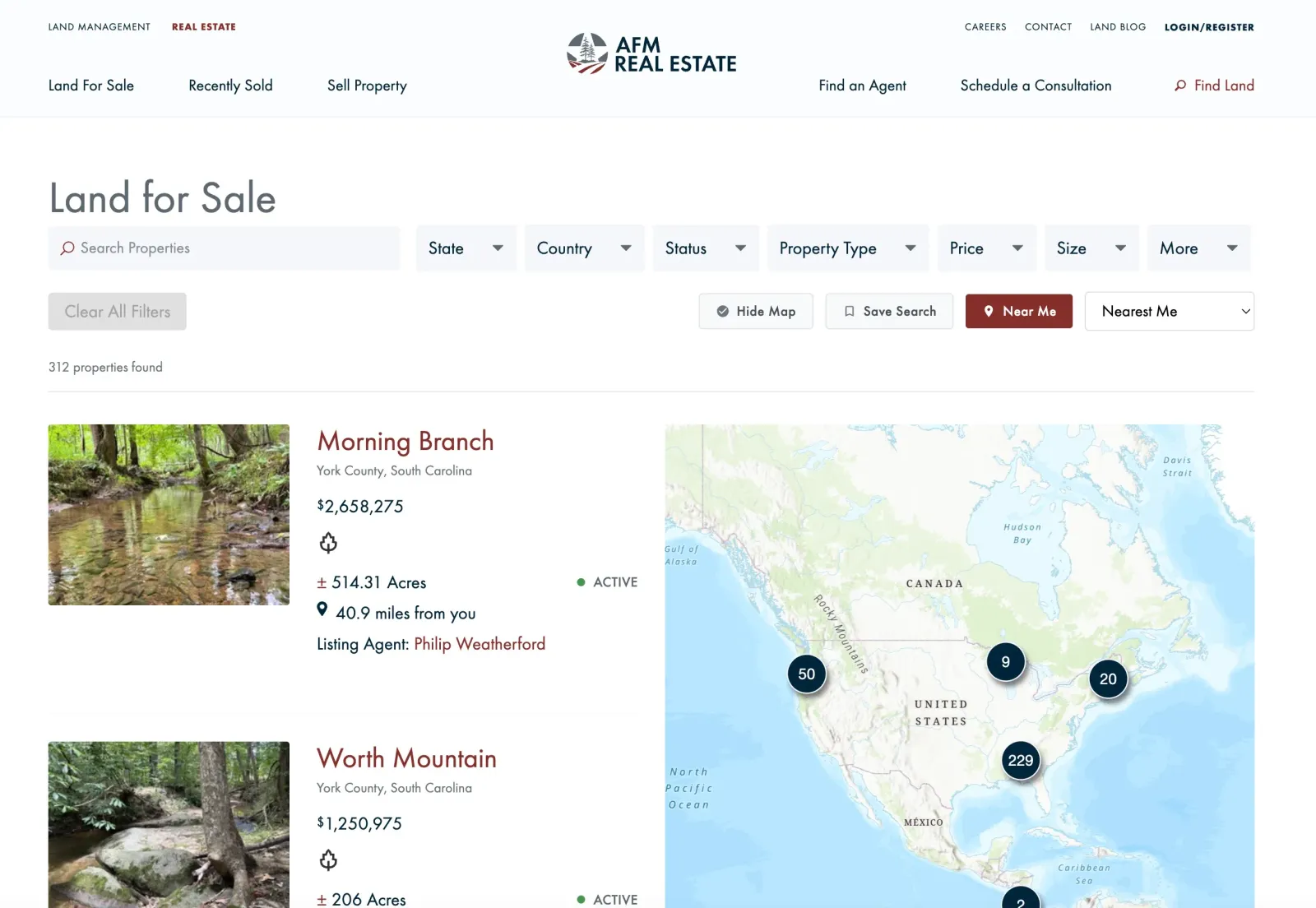Click the magnifier icon in Search Properties
This screenshot has width=1316, height=908.
67,248
